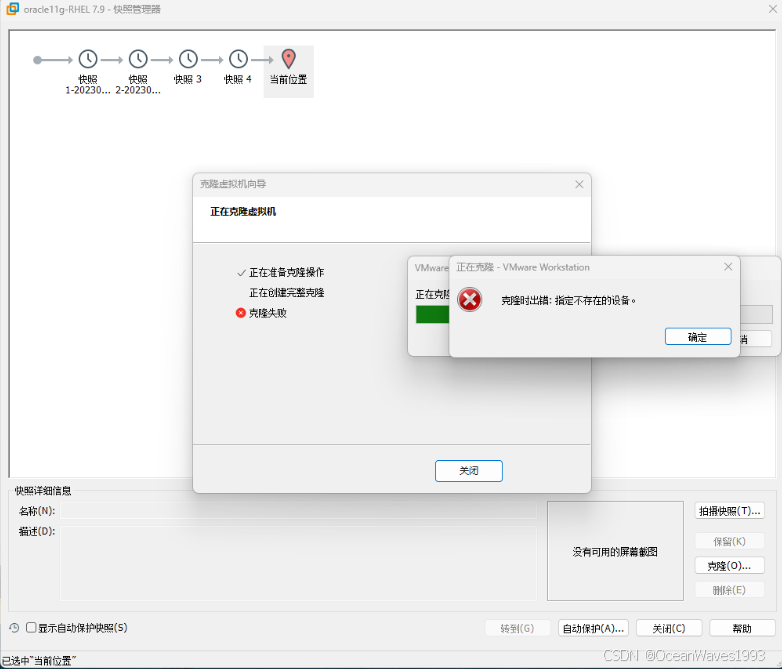Close the 克隆虚拟机向导 window
Image resolution: width=782 pixels, height=669 pixels.
coord(579,185)
